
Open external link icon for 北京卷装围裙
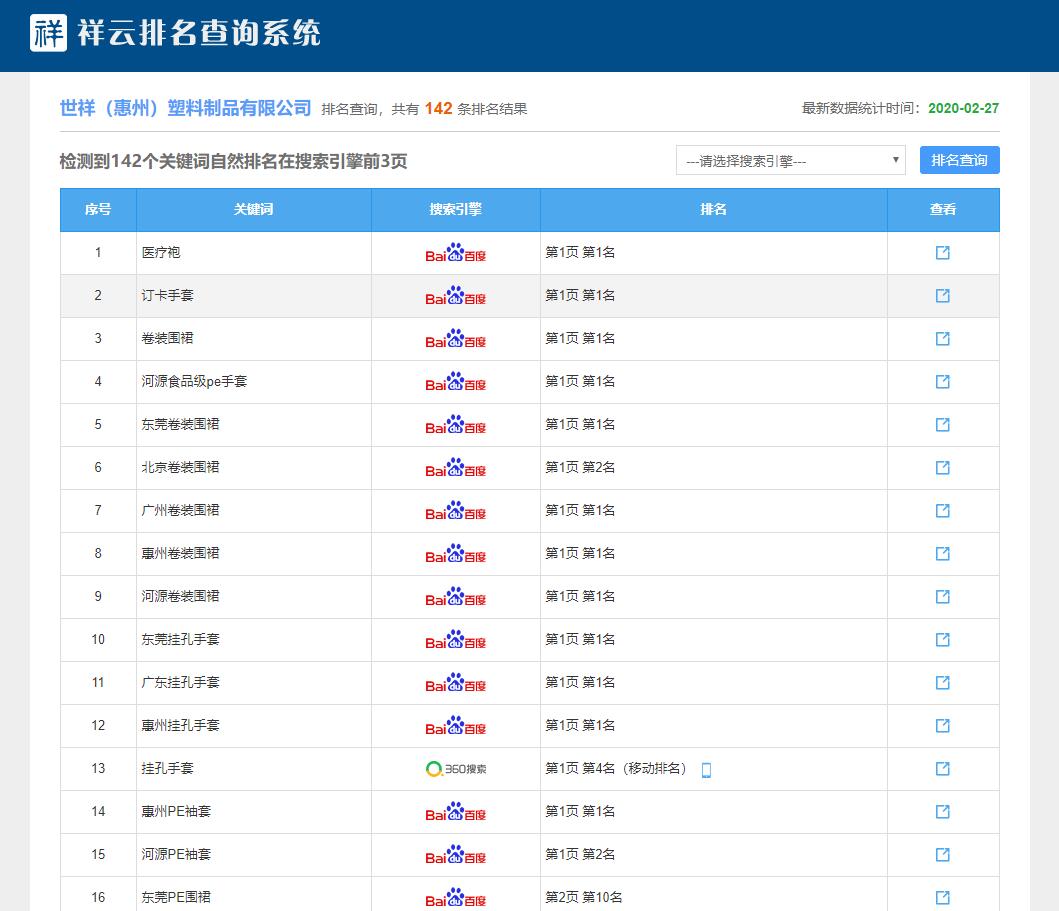[942, 468]
